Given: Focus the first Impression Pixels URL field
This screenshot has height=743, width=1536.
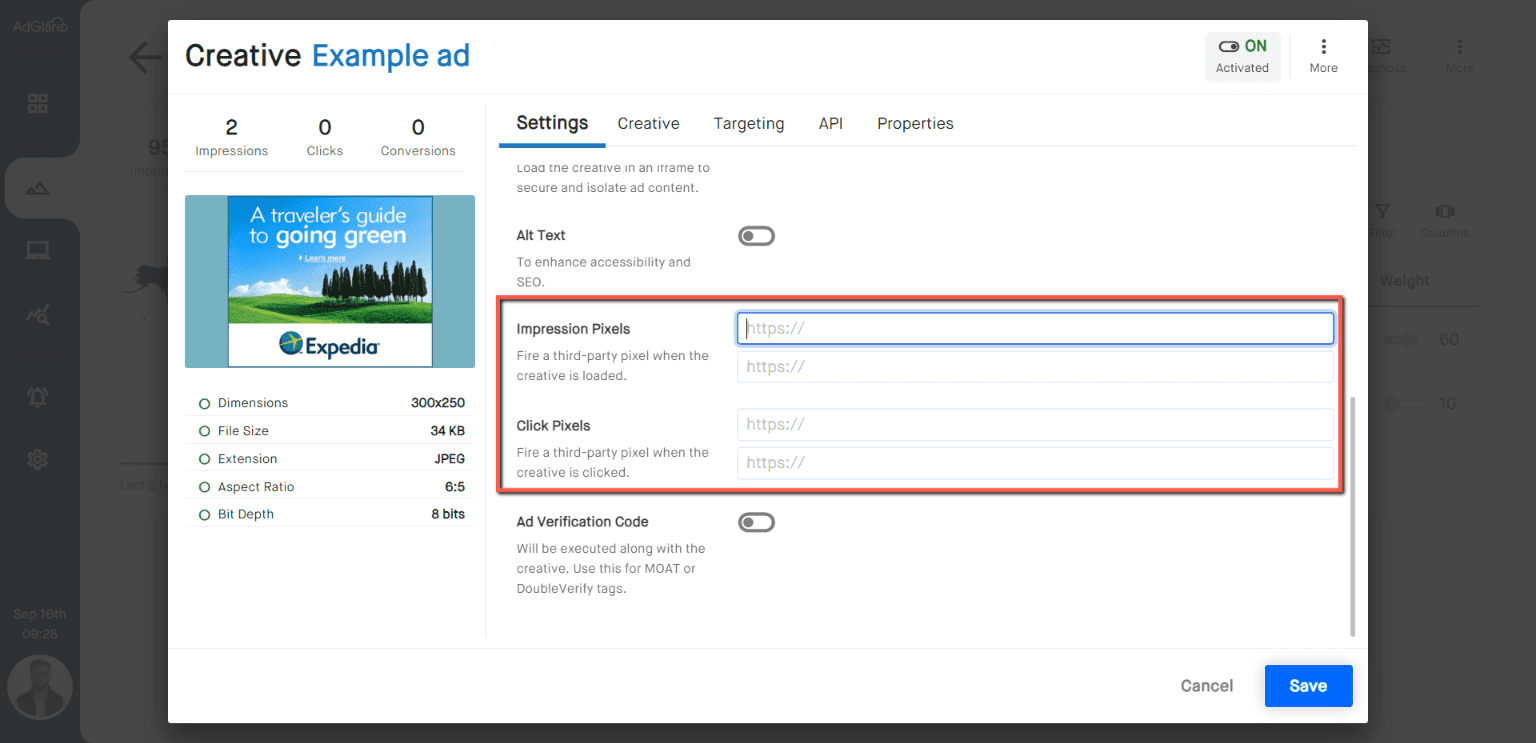Looking at the screenshot, I should point(1035,328).
